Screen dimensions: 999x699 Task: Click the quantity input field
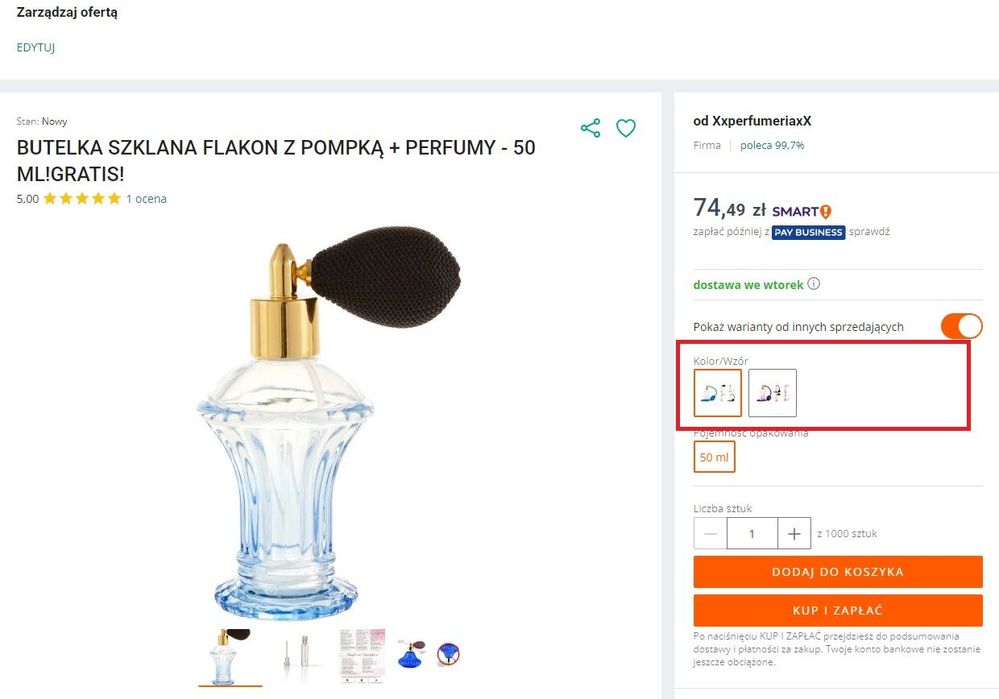click(752, 534)
